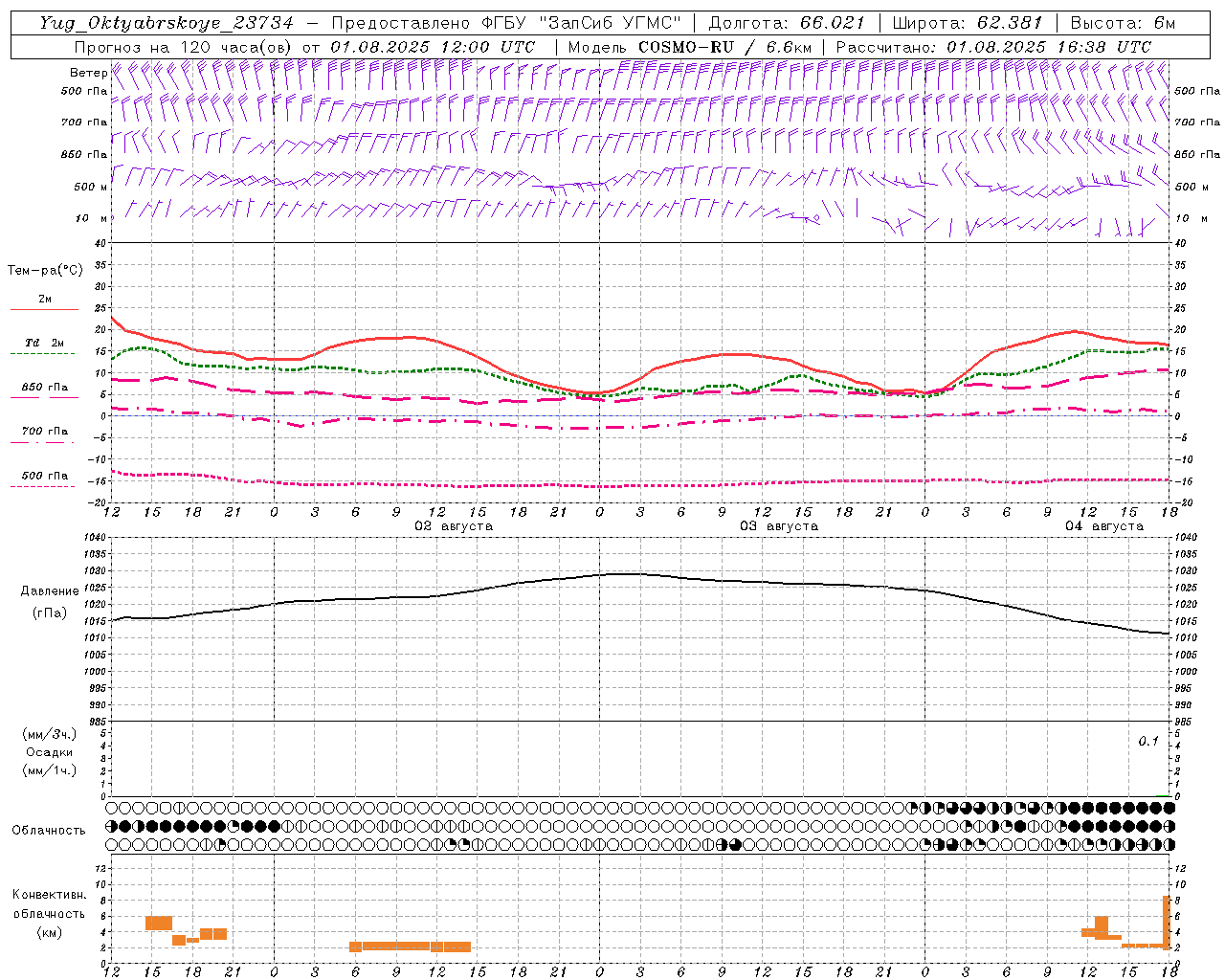Click the solid red line sample under 2м legend
The height and width of the screenshot is (980, 1225).
pos(44,309)
